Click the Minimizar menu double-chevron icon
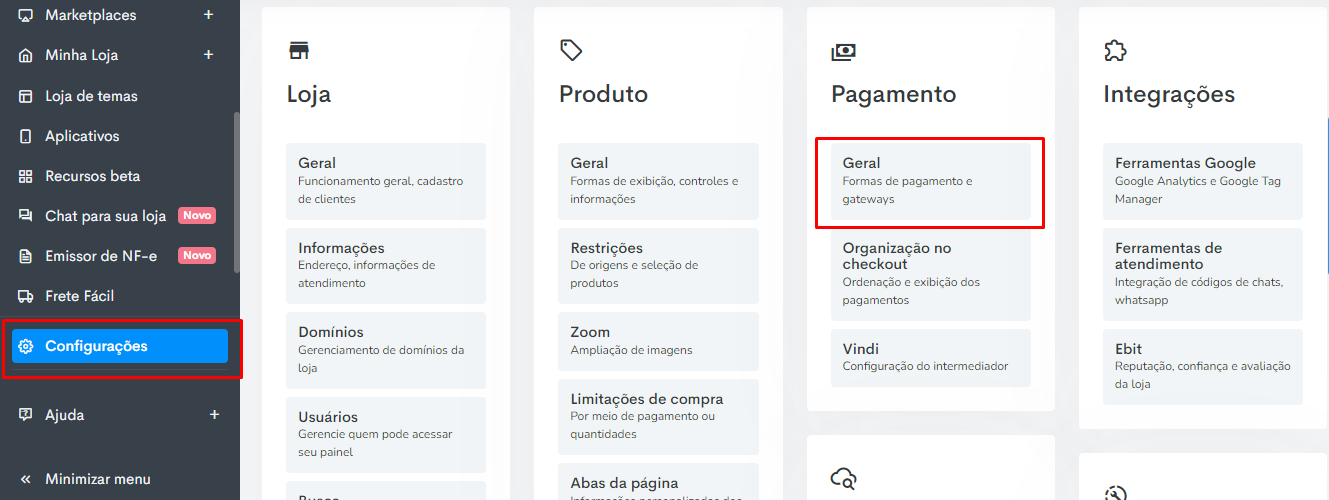1329x500 pixels. 26,479
